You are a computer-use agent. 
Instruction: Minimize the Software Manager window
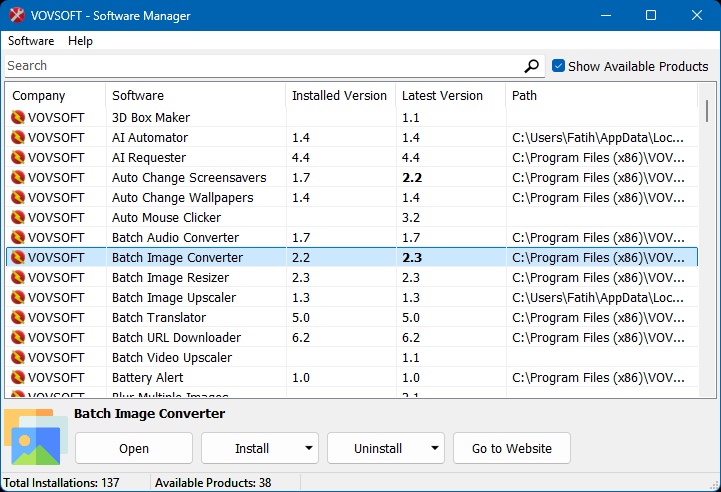[606, 15]
